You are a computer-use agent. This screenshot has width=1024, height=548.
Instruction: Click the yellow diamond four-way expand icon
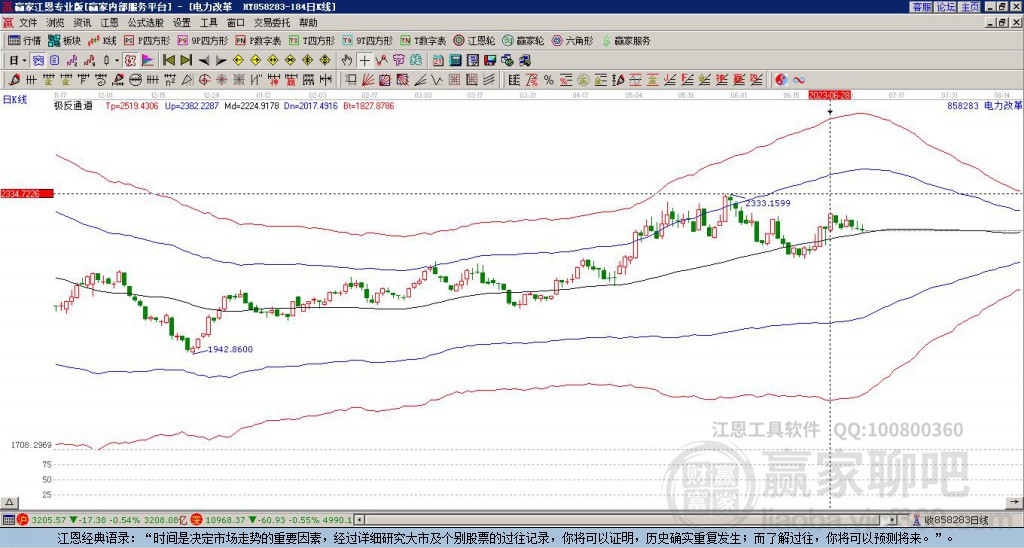[x=325, y=61]
